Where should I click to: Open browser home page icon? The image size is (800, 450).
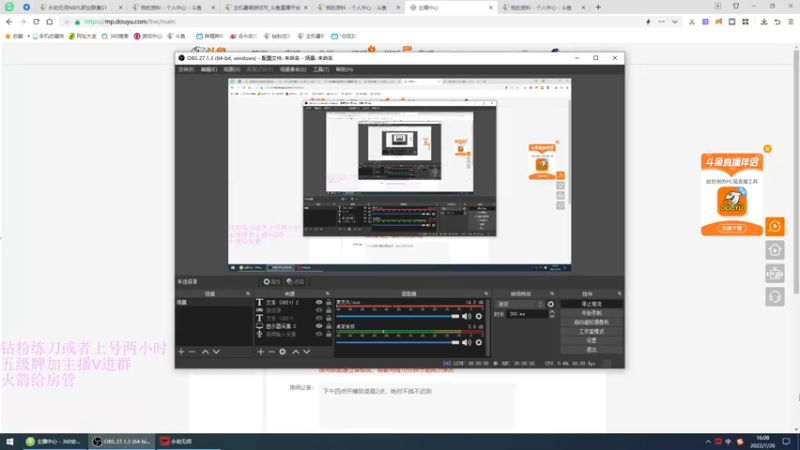point(49,22)
